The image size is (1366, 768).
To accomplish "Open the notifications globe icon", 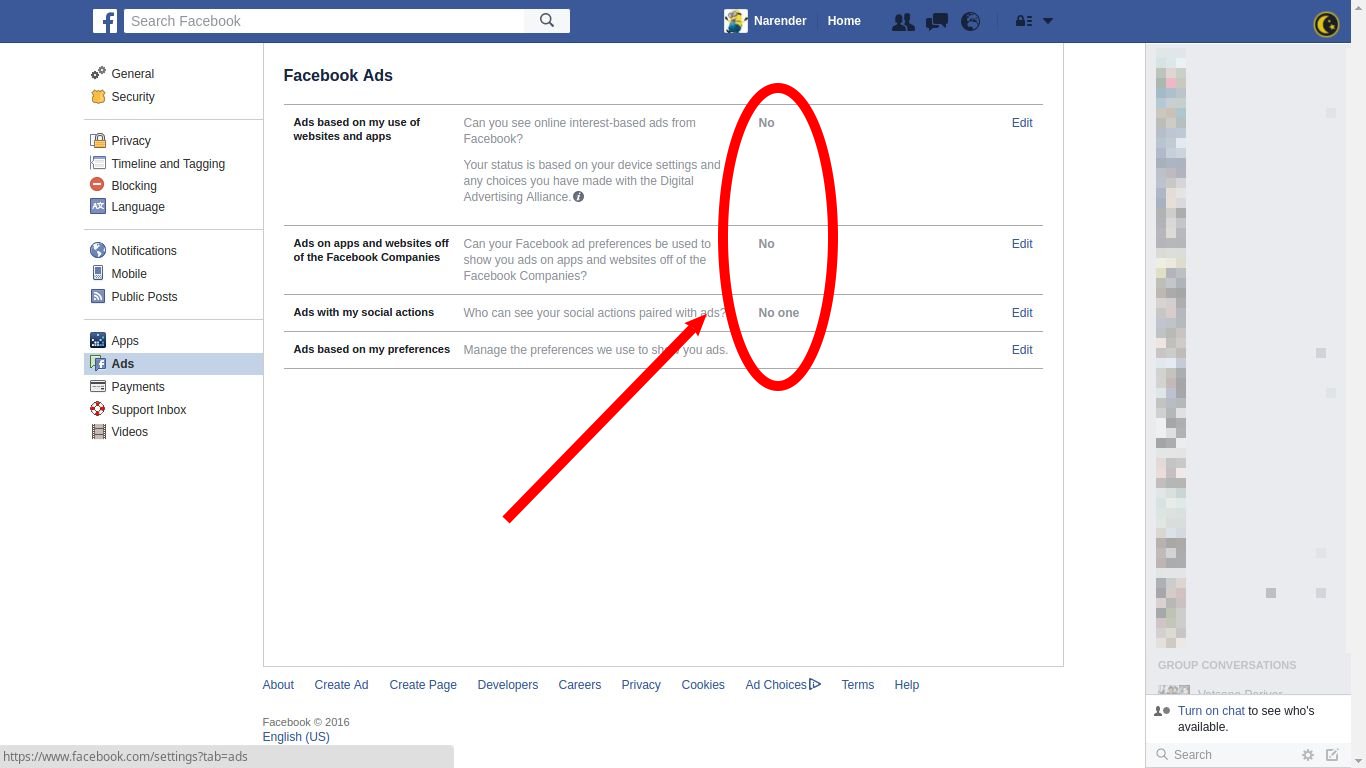I will [x=971, y=21].
